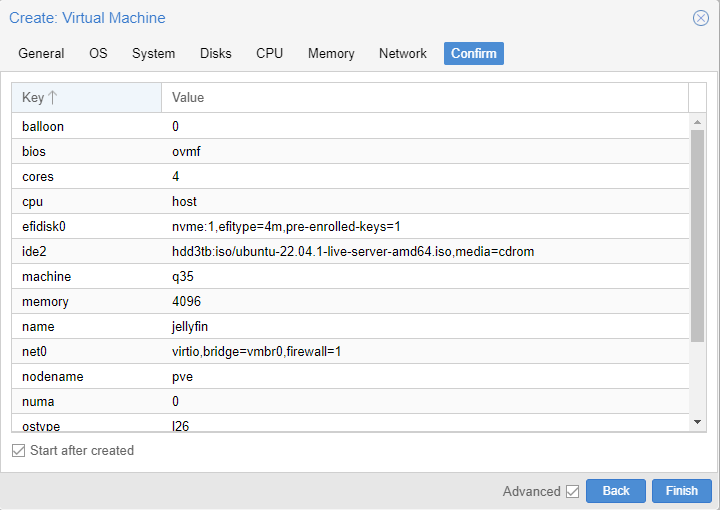Switch to the OS tab
The image size is (720, 510).
(98, 53)
